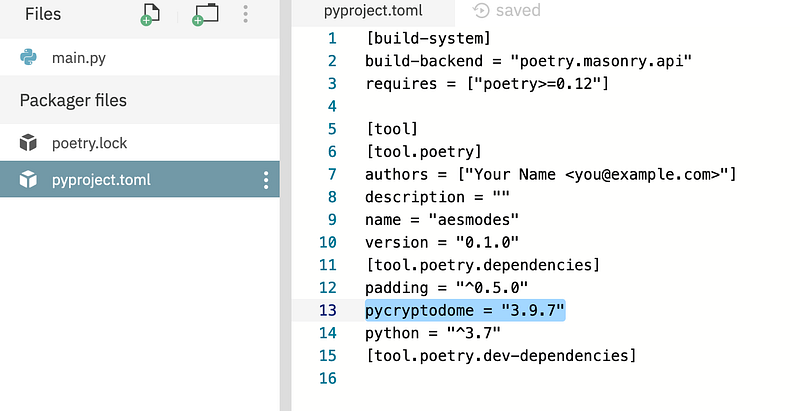Click the authors line in editor
The image size is (800, 411).
click(x=551, y=174)
